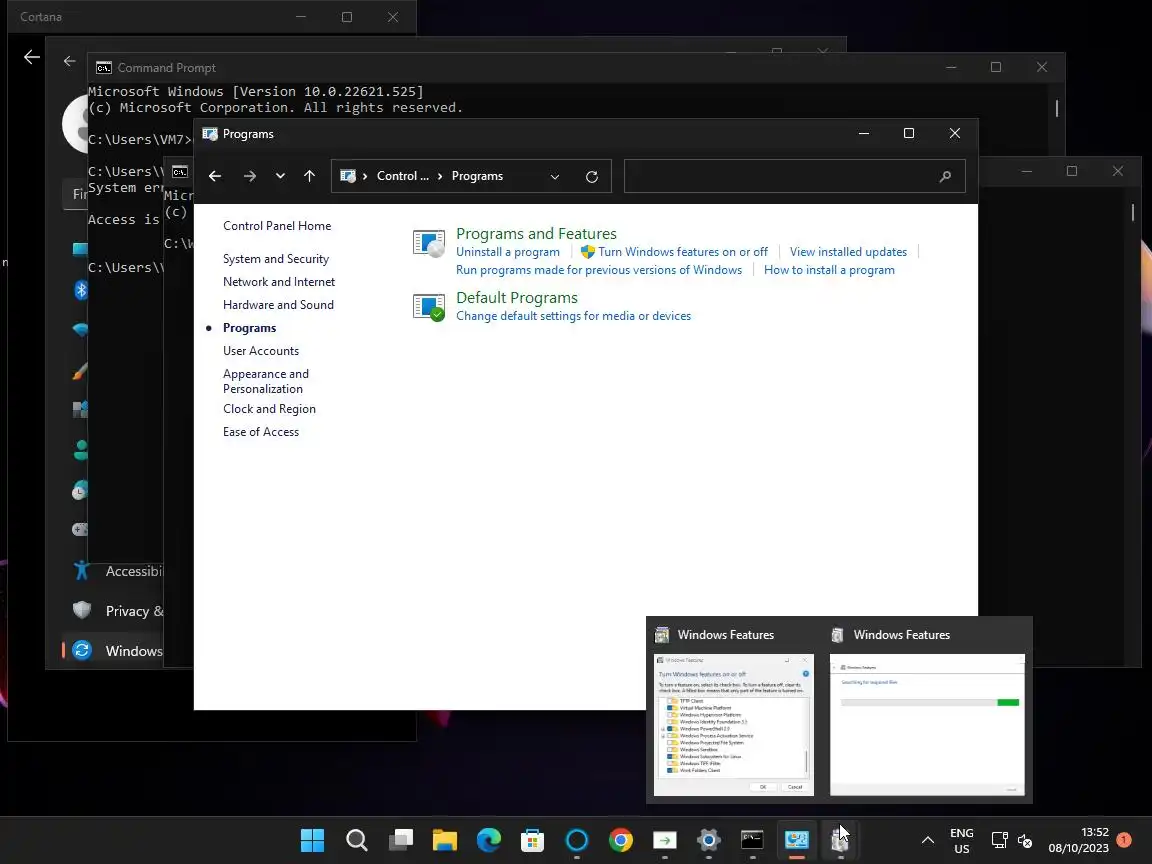1152x864 pixels.
Task: Open the clock and date flyout
Action: coord(1079,840)
